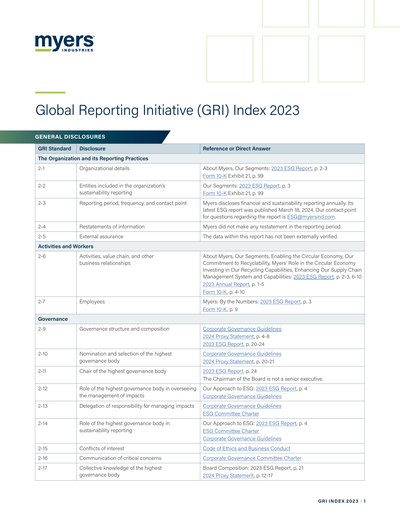Click the General Disclosures section banner
The width and height of the screenshot is (400, 517).
pyautogui.click(x=85, y=137)
